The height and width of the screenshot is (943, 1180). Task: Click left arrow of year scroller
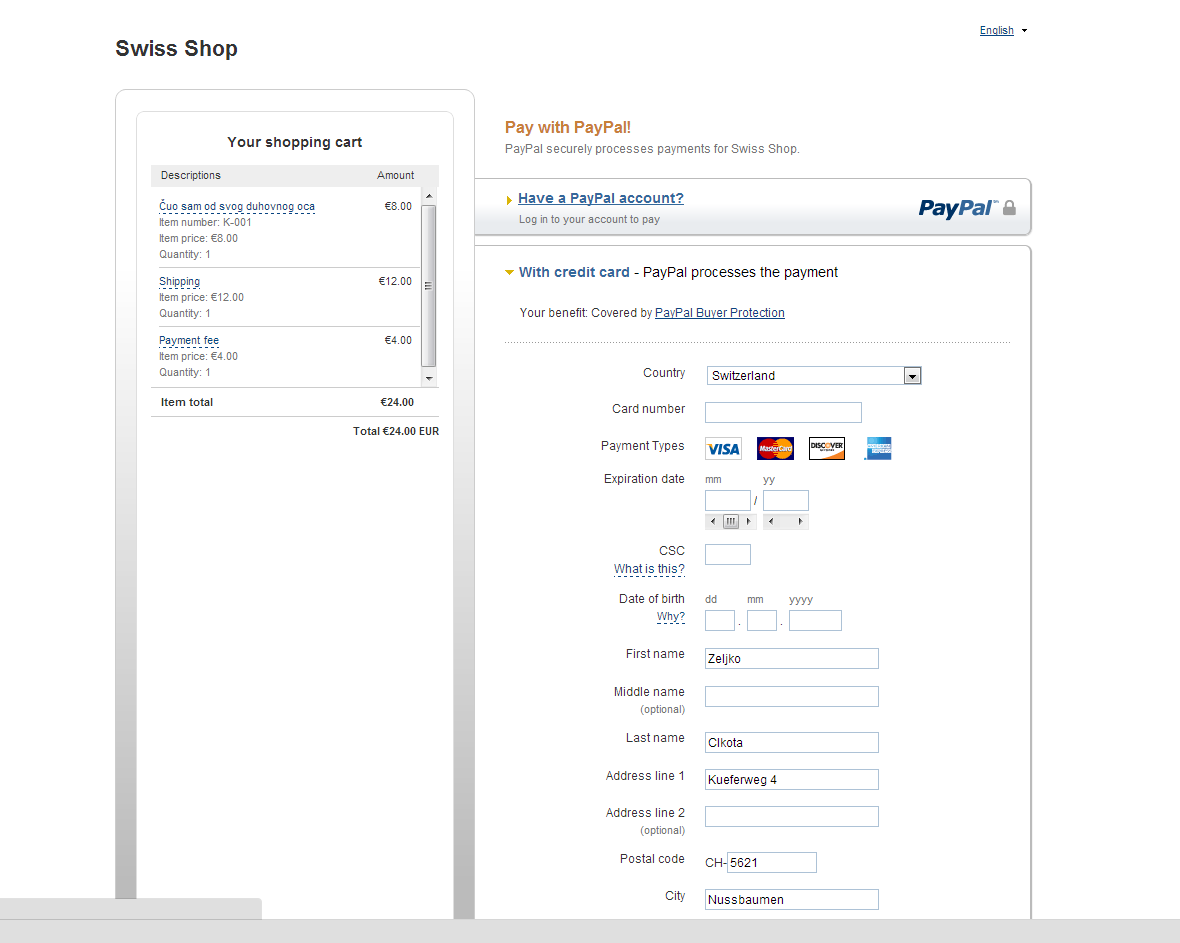pyautogui.click(x=771, y=522)
